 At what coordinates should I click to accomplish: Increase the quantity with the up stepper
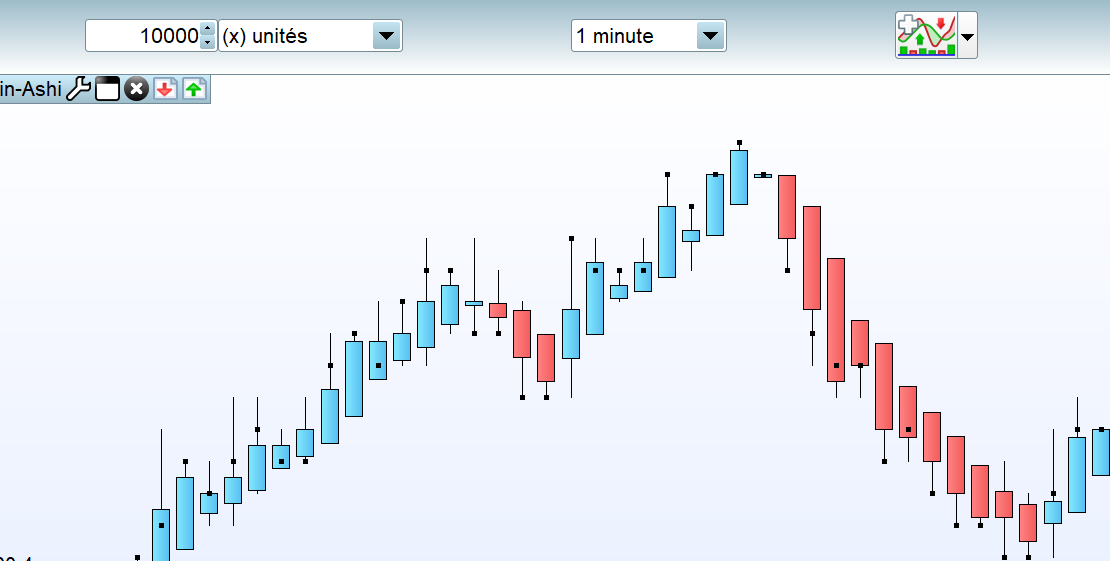[207, 29]
